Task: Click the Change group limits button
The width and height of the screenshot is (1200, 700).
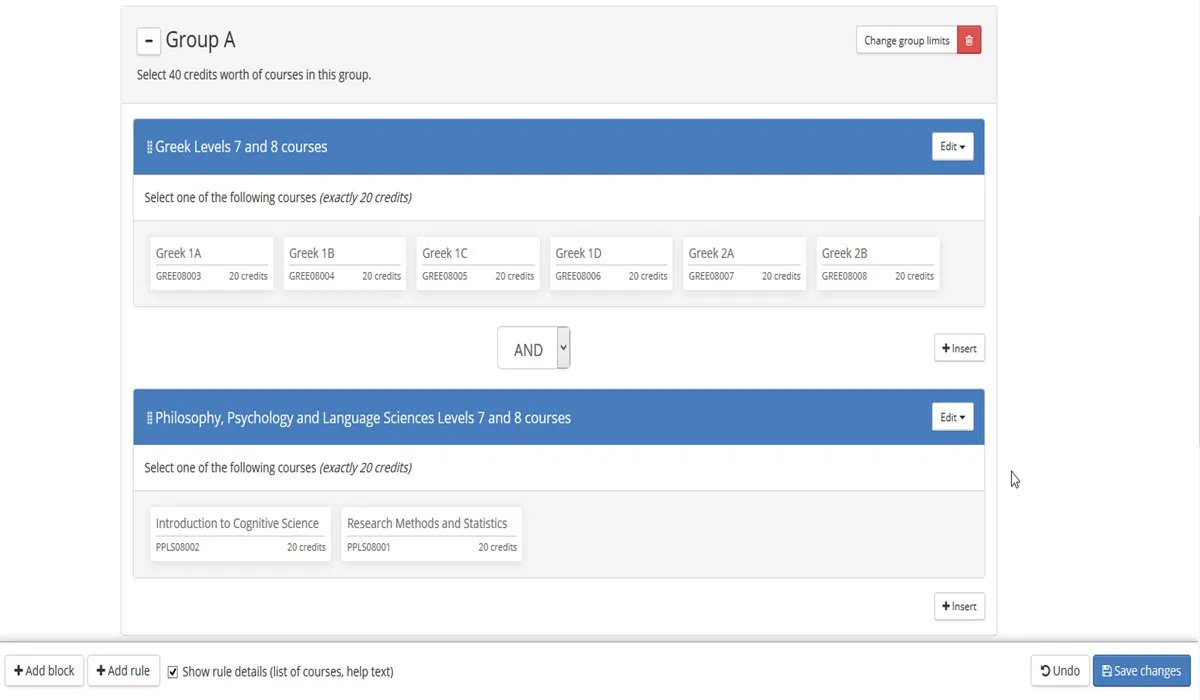Action: (x=906, y=39)
